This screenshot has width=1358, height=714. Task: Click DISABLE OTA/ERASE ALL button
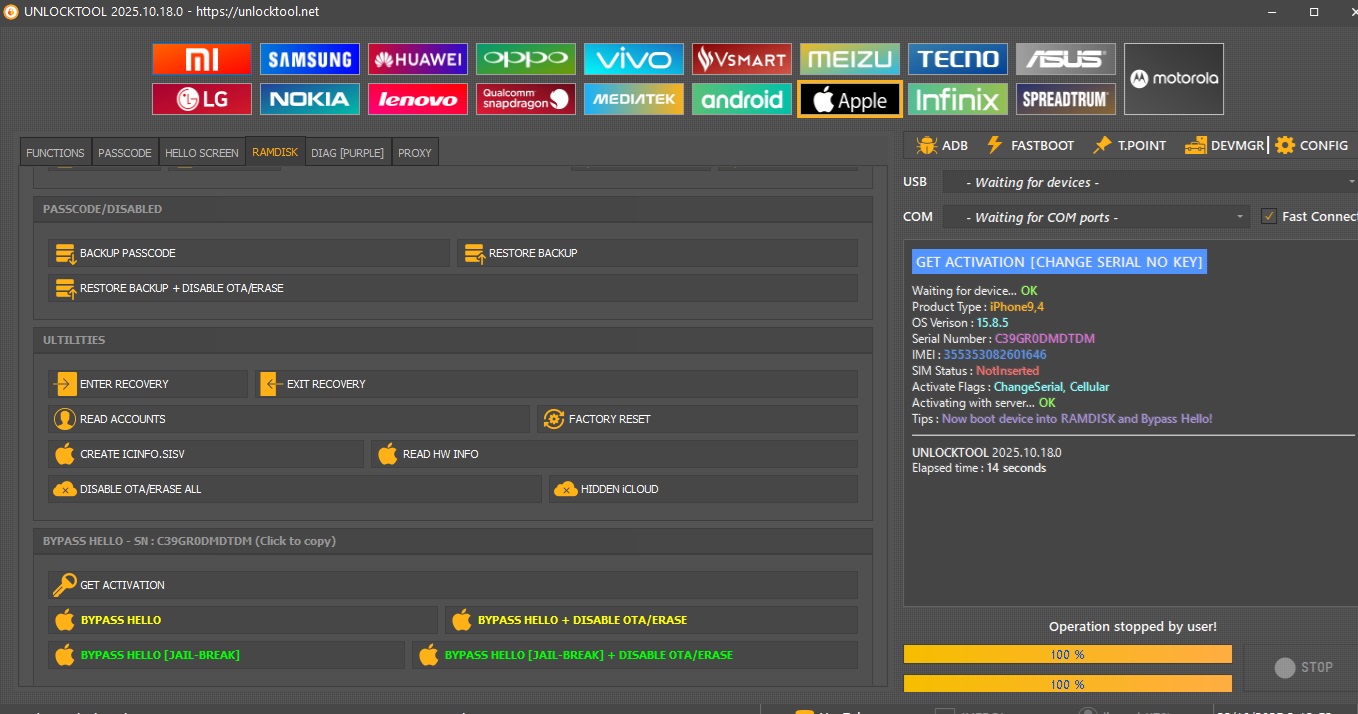tap(295, 489)
